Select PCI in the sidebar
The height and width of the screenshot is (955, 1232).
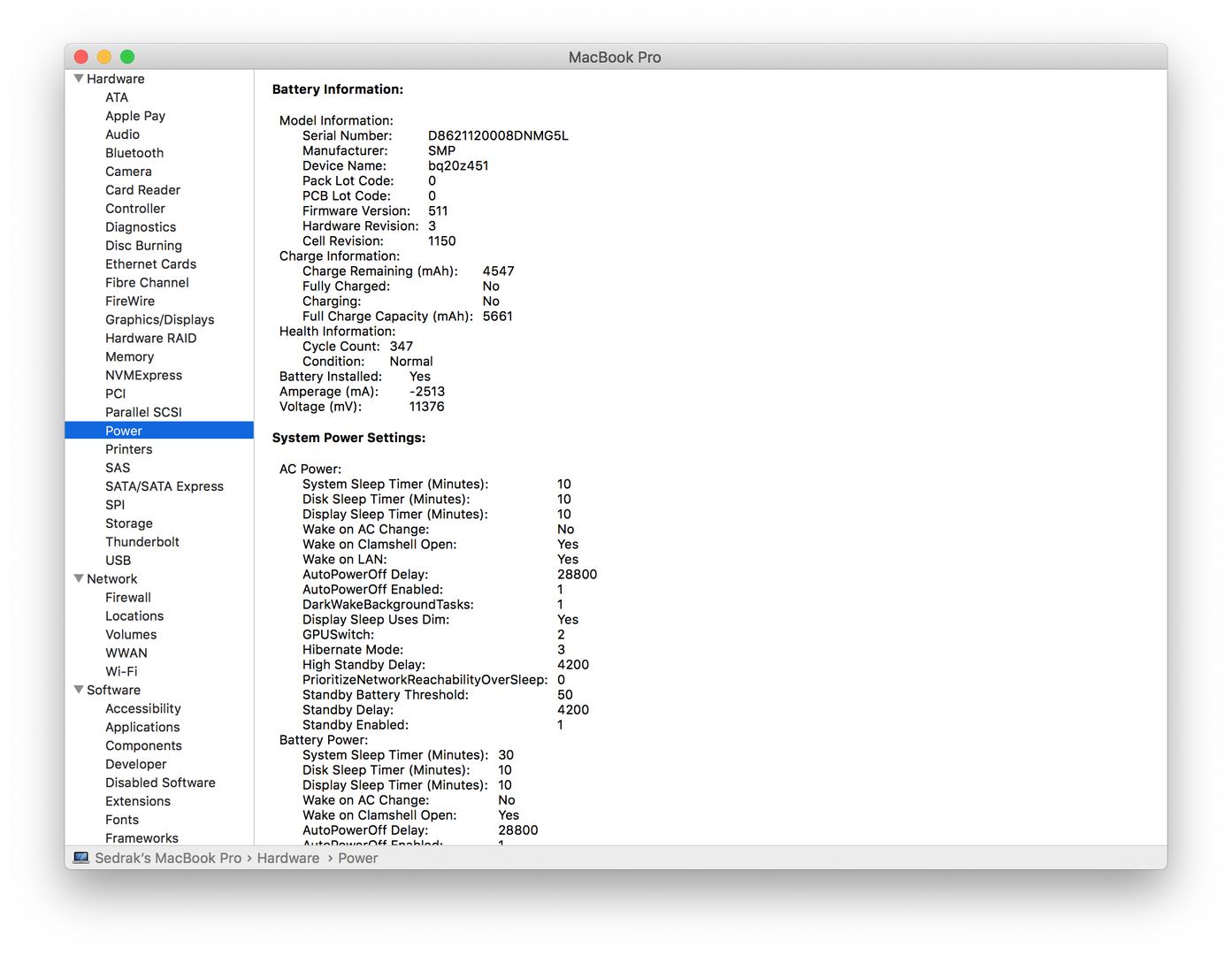point(116,394)
